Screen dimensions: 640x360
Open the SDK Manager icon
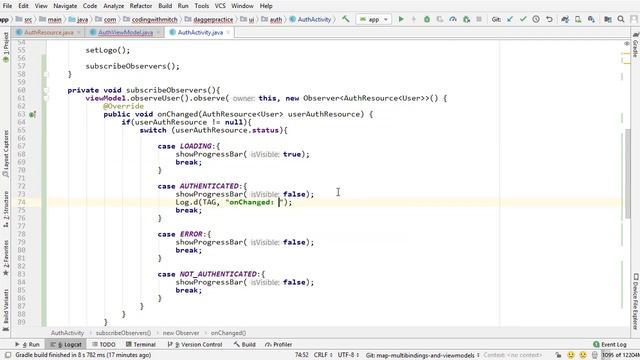pos(591,19)
